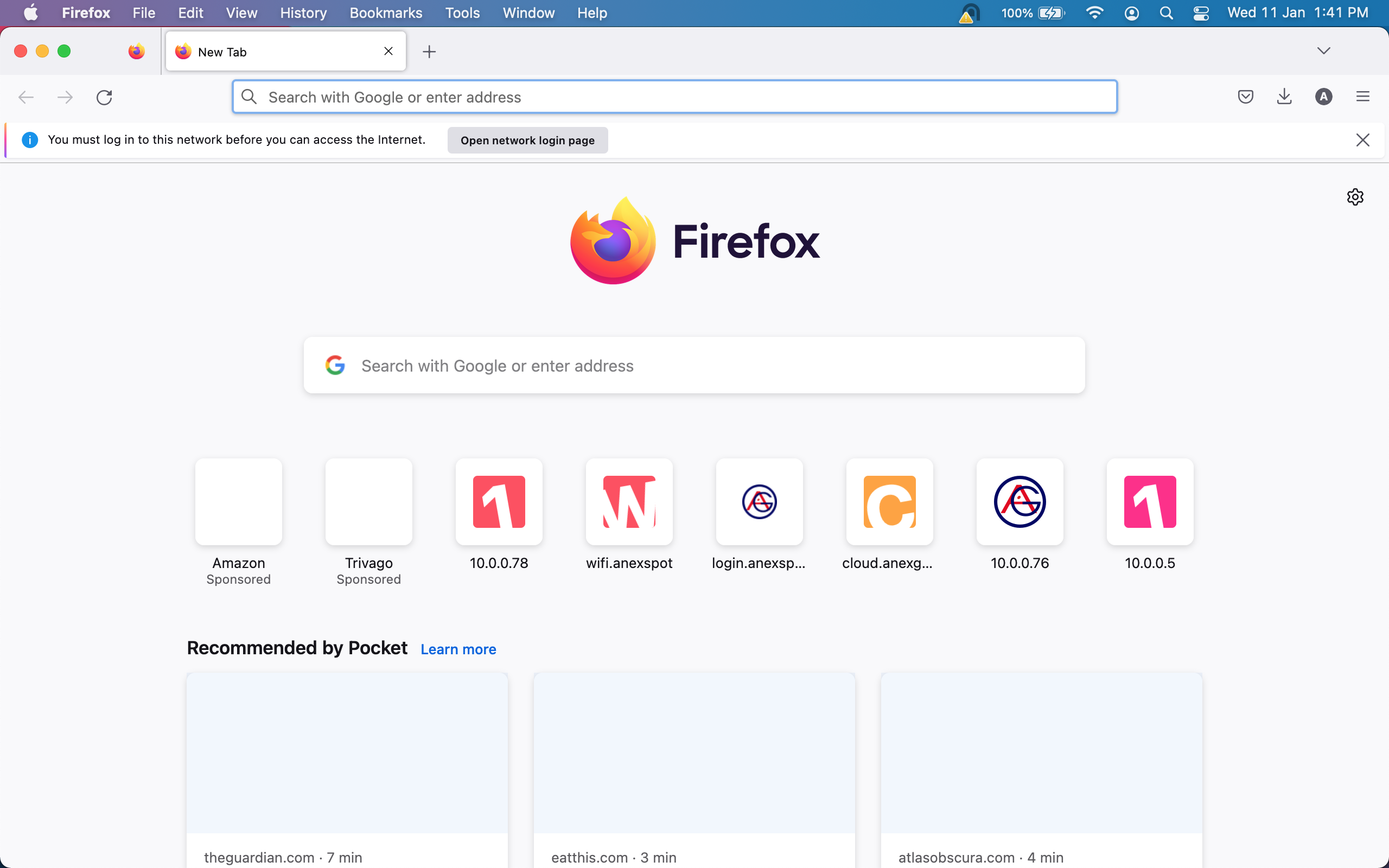Open Firefox View pinned tab icon
Image resolution: width=1389 pixels, height=868 pixels.
pos(137,52)
